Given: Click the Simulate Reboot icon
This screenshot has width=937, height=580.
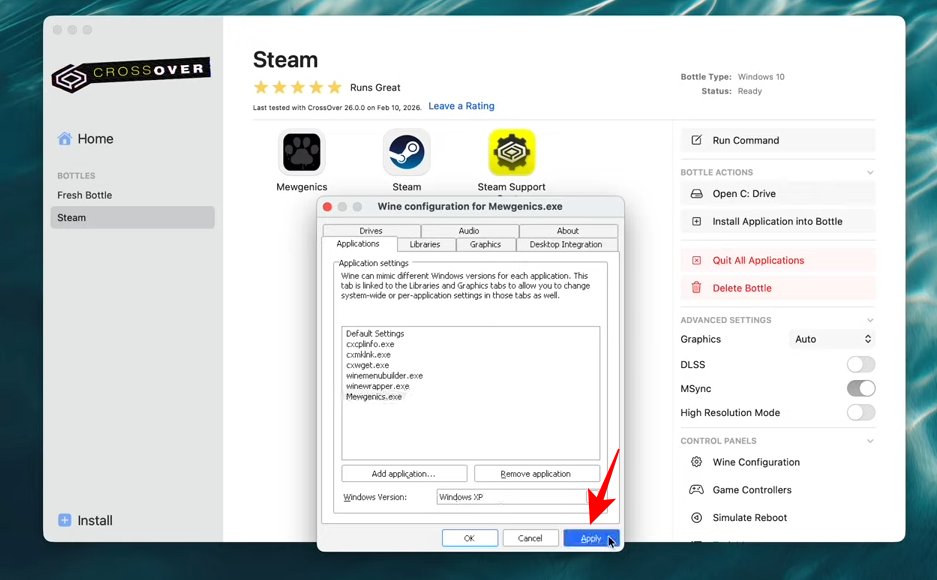Looking at the screenshot, I should tap(697, 518).
